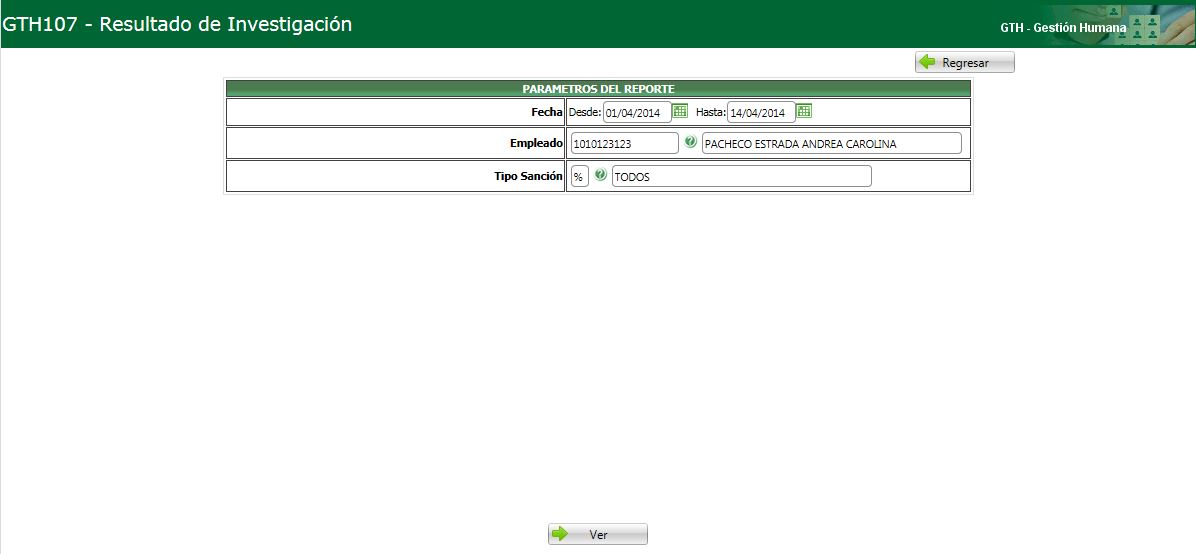This screenshot has width=1196, height=554.
Task: Click the employee name field PACHECO ESTRADA
Action: 832,143
